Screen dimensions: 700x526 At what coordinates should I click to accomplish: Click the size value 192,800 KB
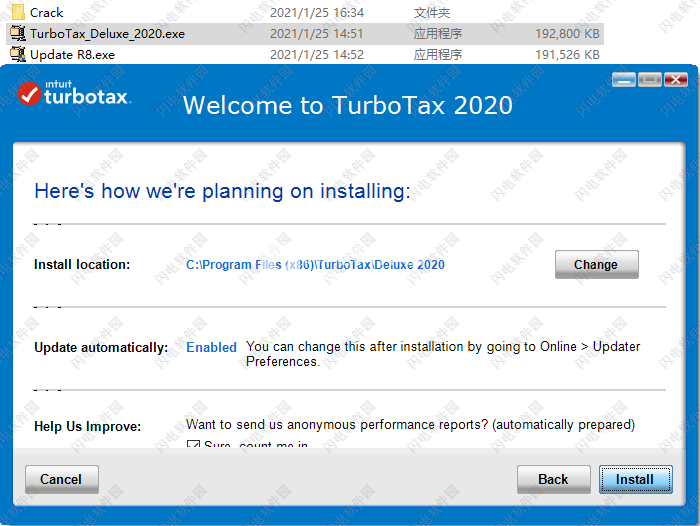click(x=567, y=34)
